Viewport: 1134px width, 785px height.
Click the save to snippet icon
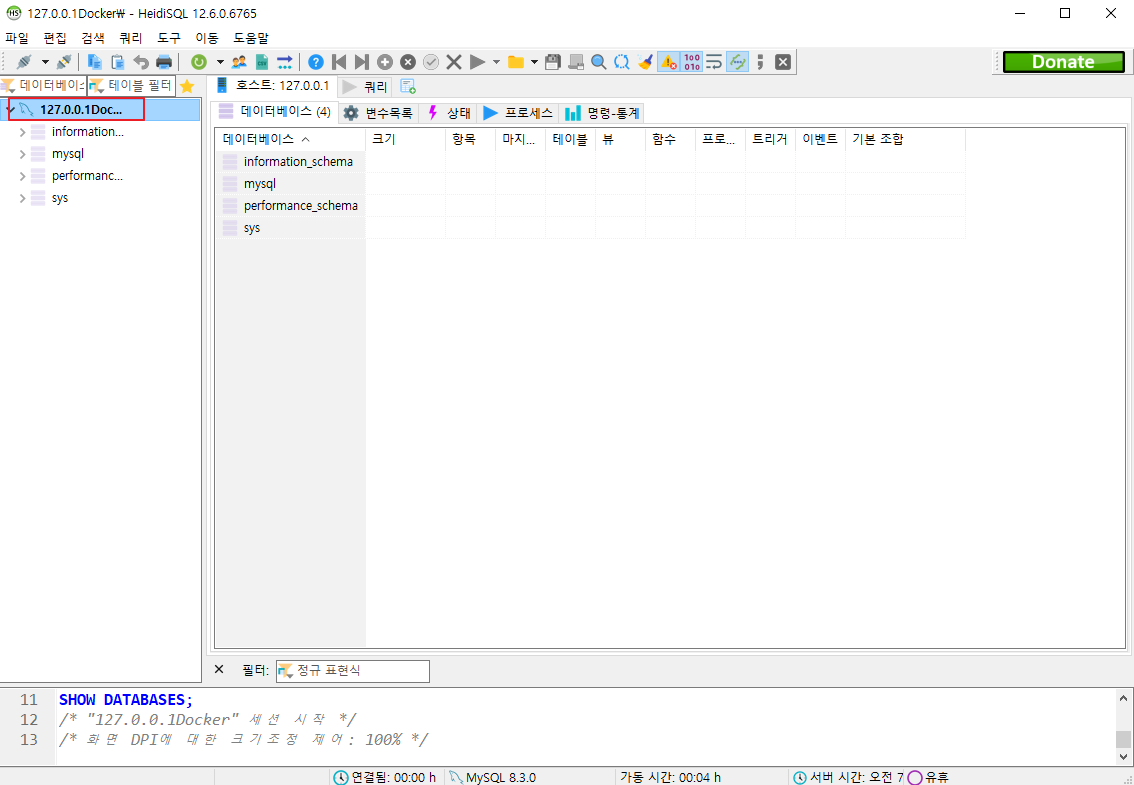pos(576,62)
